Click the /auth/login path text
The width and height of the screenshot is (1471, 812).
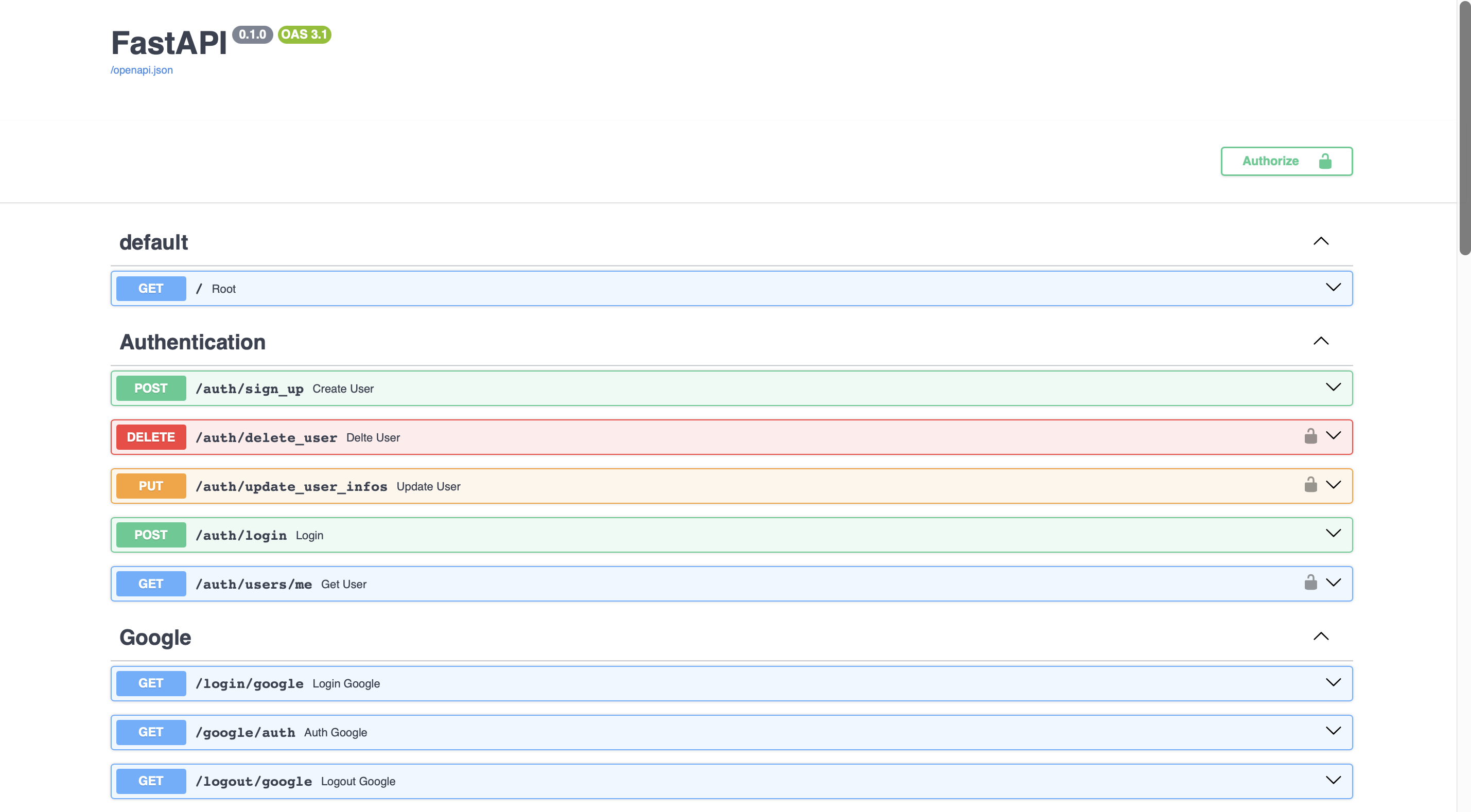tap(241, 536)
